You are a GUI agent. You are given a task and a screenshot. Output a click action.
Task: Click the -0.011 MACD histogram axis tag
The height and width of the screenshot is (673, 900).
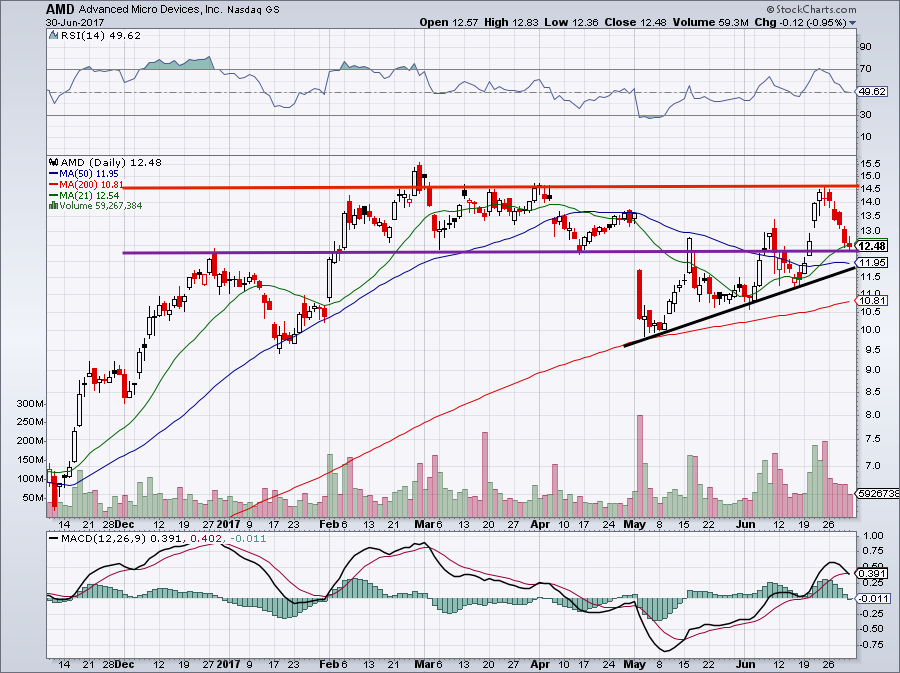tap(873, 599)
